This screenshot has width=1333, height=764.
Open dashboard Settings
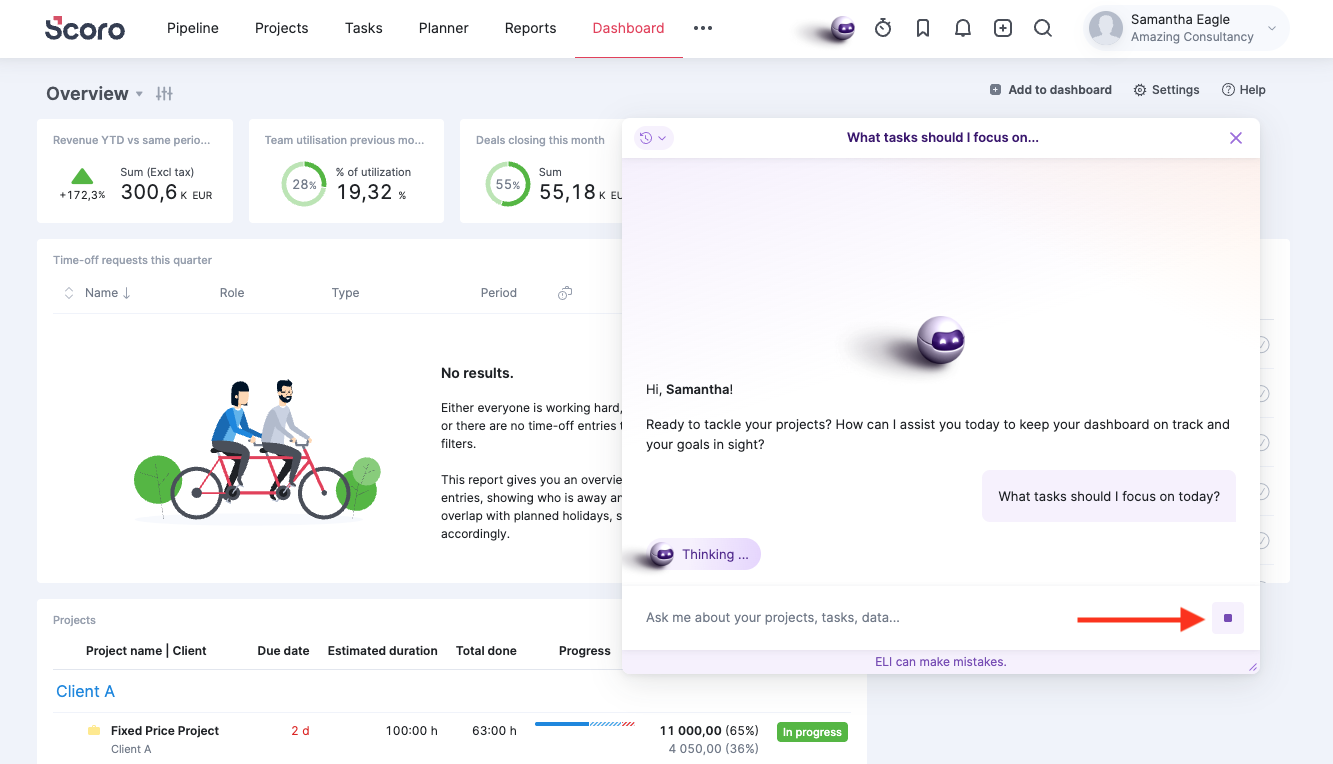(1166, 90)
